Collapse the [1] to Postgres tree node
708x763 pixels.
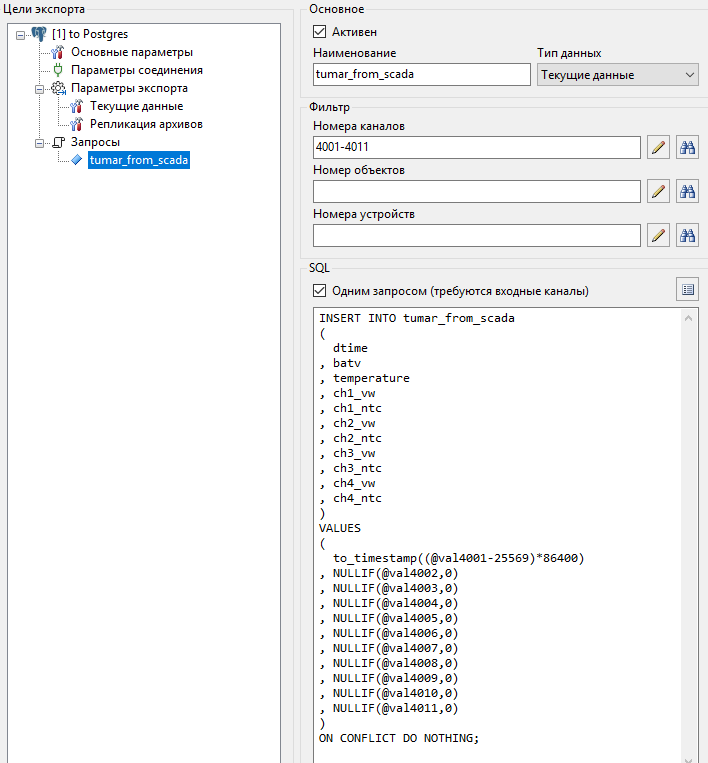20,35
